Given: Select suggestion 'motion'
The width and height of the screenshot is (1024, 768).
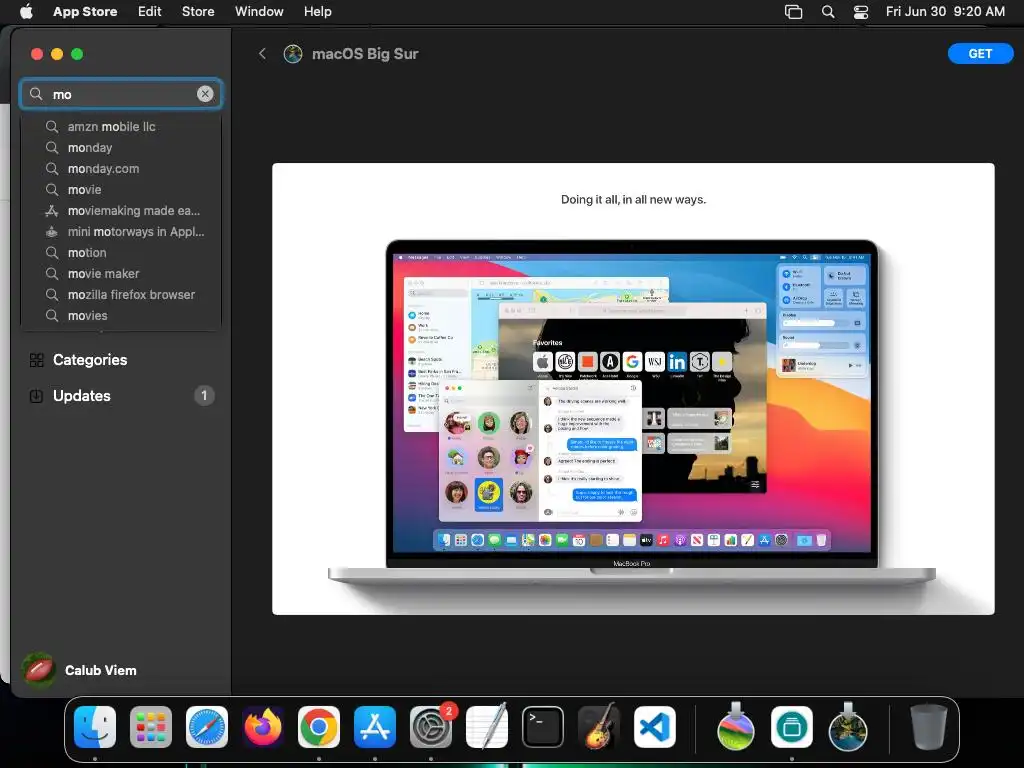Looking at the screenshot, I should pos(121,252).
